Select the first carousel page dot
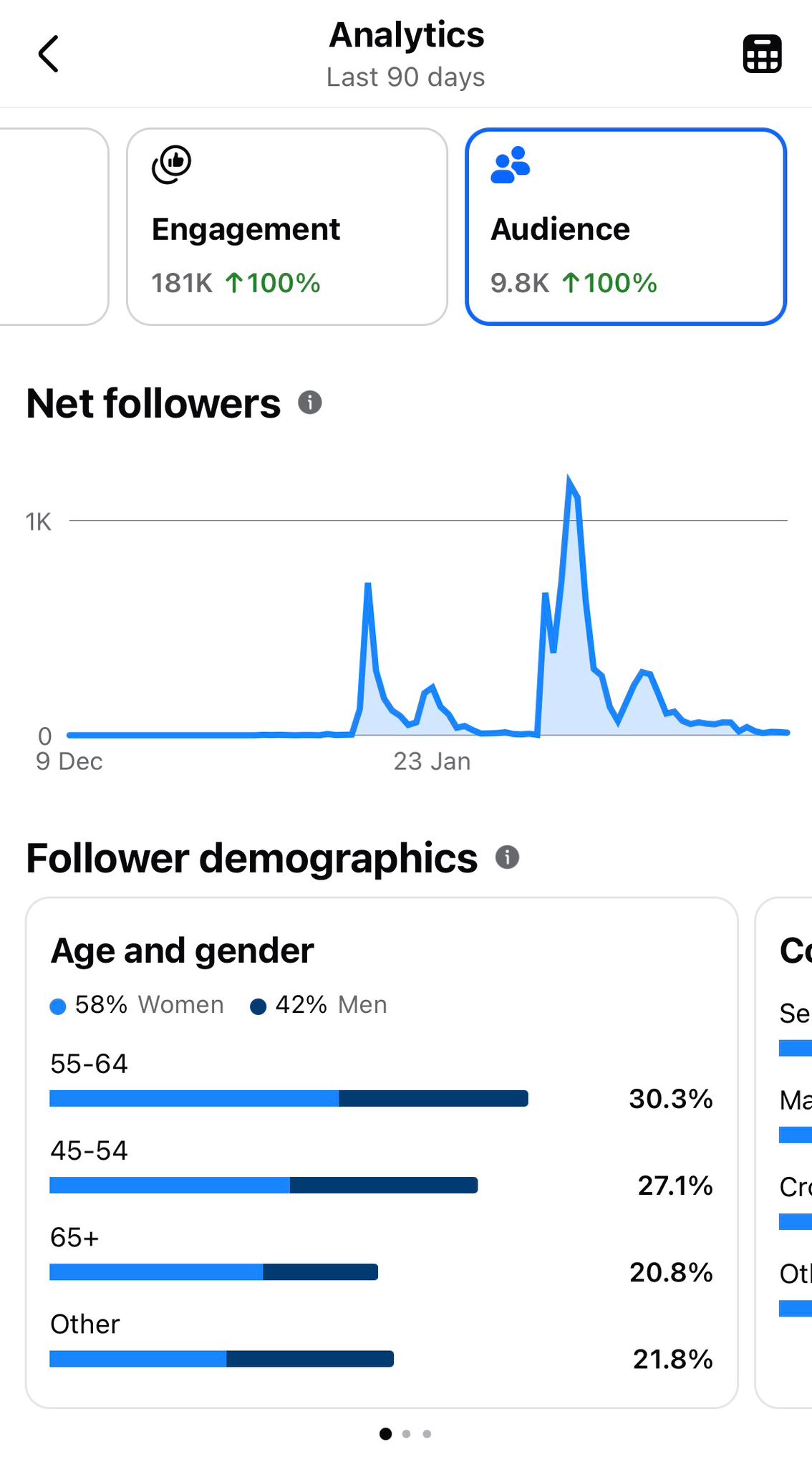812x1467 pixels. 386,1433
